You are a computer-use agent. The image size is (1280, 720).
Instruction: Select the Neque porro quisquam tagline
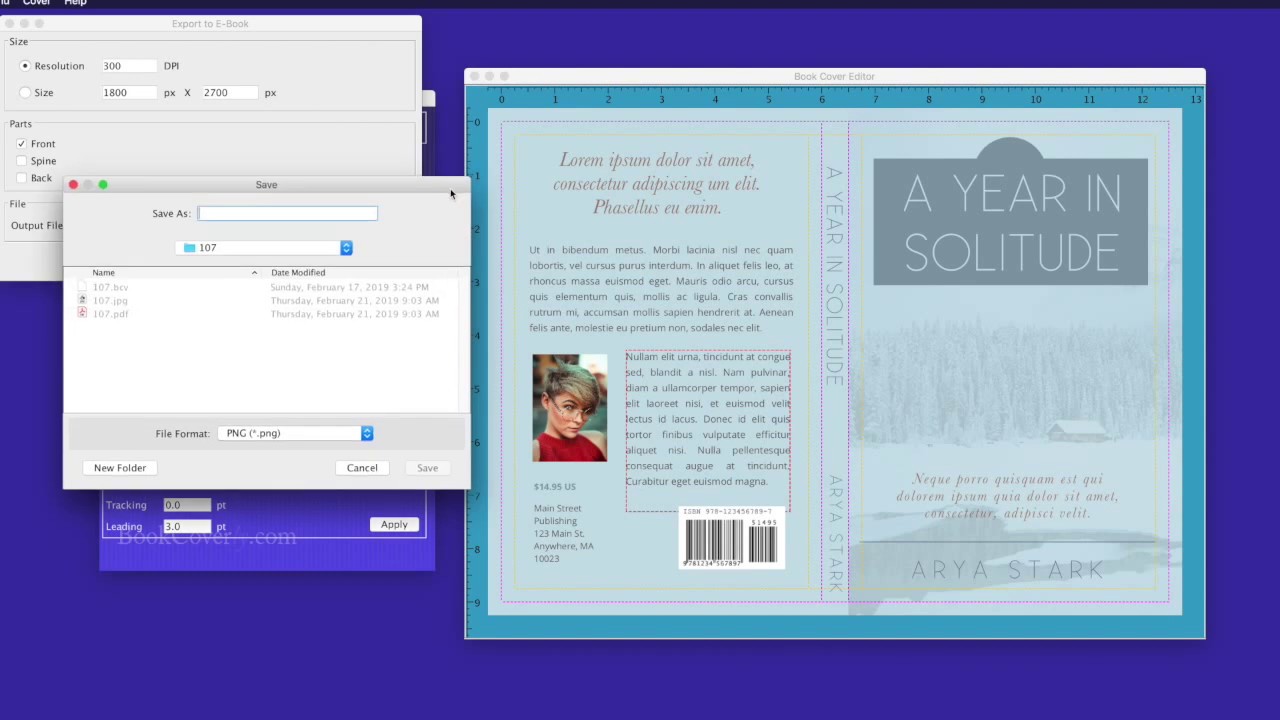coord(1007,496)
